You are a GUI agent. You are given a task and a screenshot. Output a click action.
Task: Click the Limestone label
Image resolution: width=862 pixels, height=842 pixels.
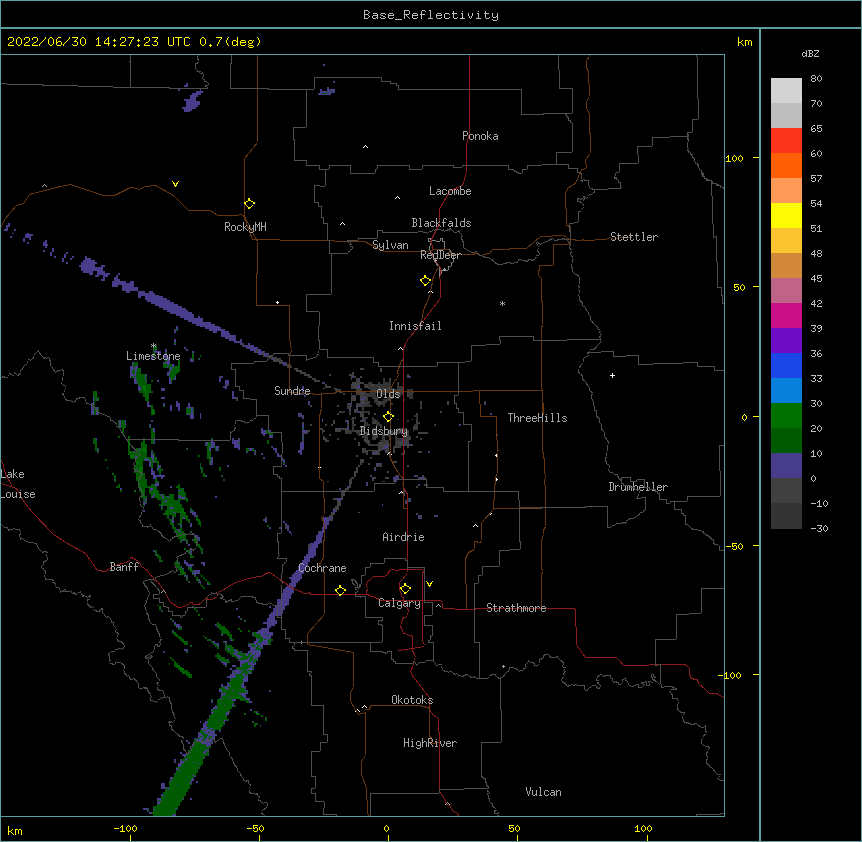(153, 356)
